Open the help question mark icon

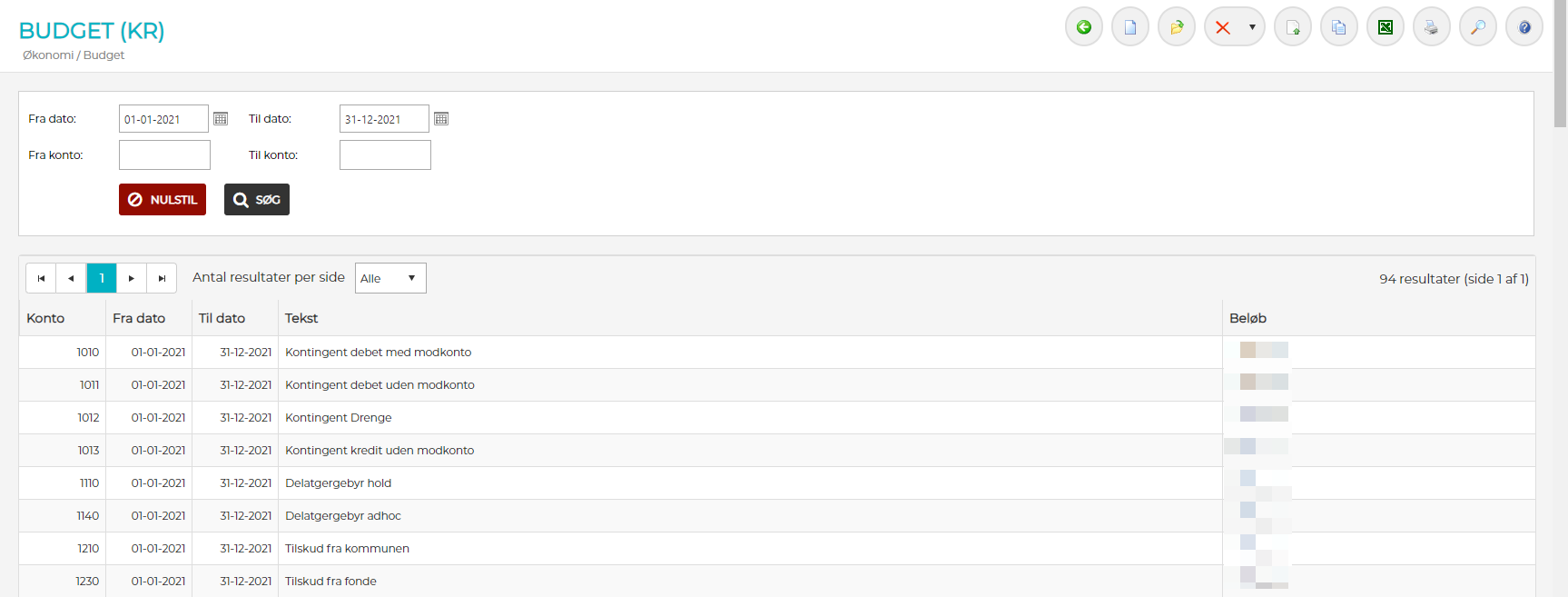pos(1524,27)
